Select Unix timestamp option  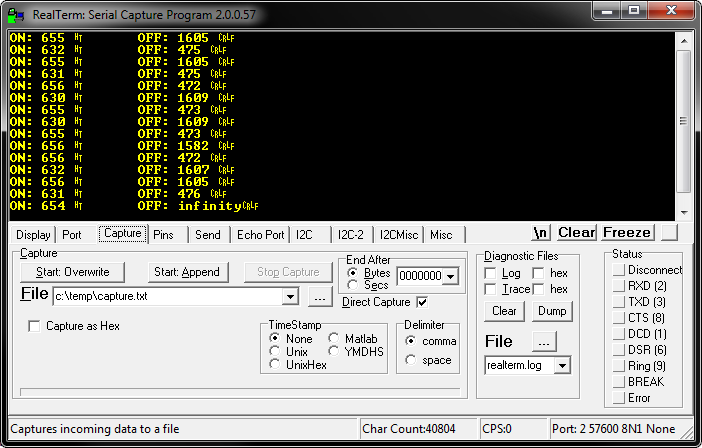275,351
